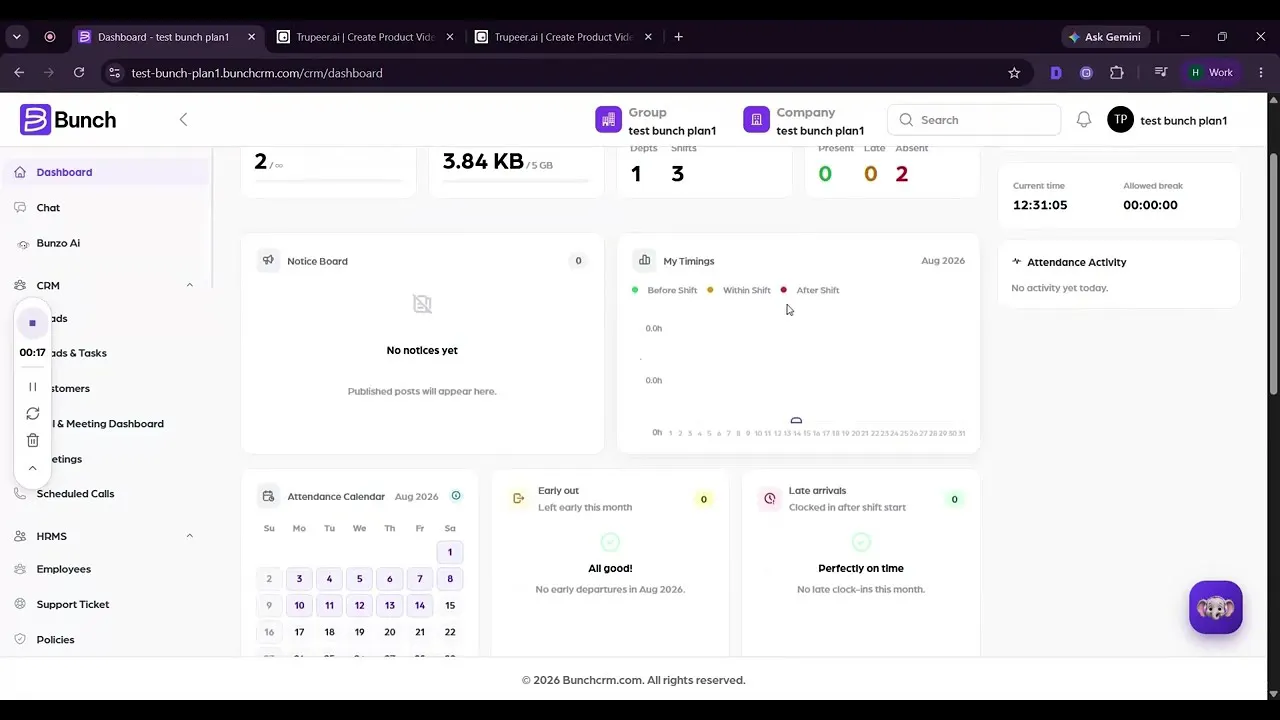Click the Early out exit icon
The width and height of the screenshot is (1280, 720).
[518, 498]
